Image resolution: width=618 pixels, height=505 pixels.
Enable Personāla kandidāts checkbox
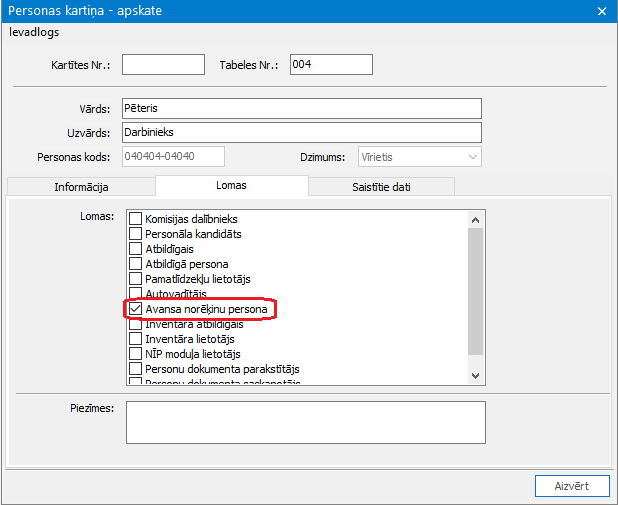(136, 234)
